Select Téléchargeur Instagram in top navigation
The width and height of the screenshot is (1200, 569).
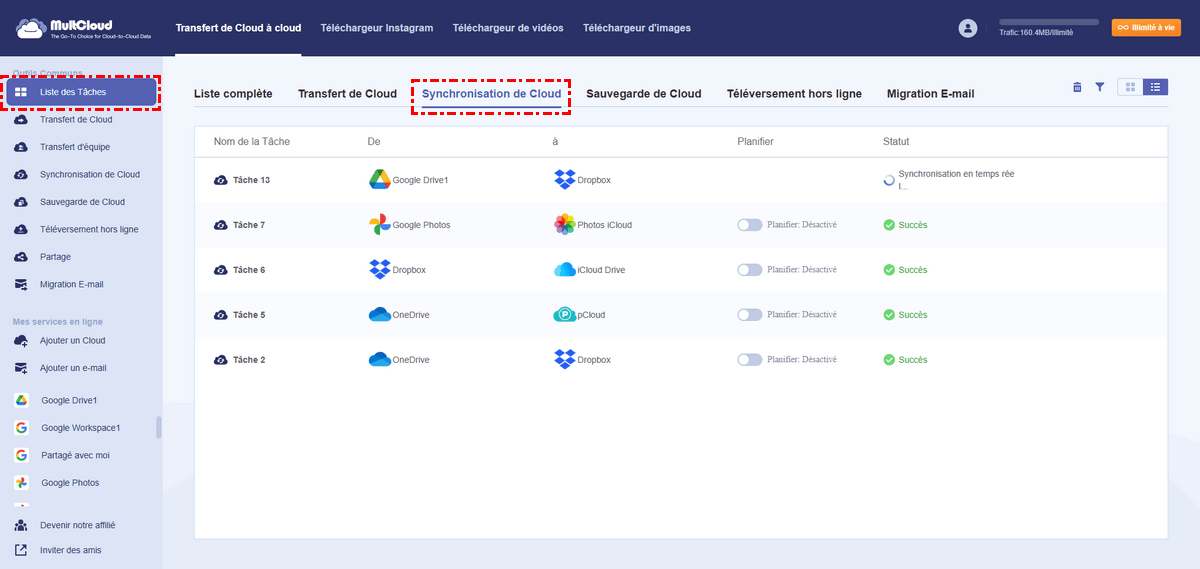376,28
